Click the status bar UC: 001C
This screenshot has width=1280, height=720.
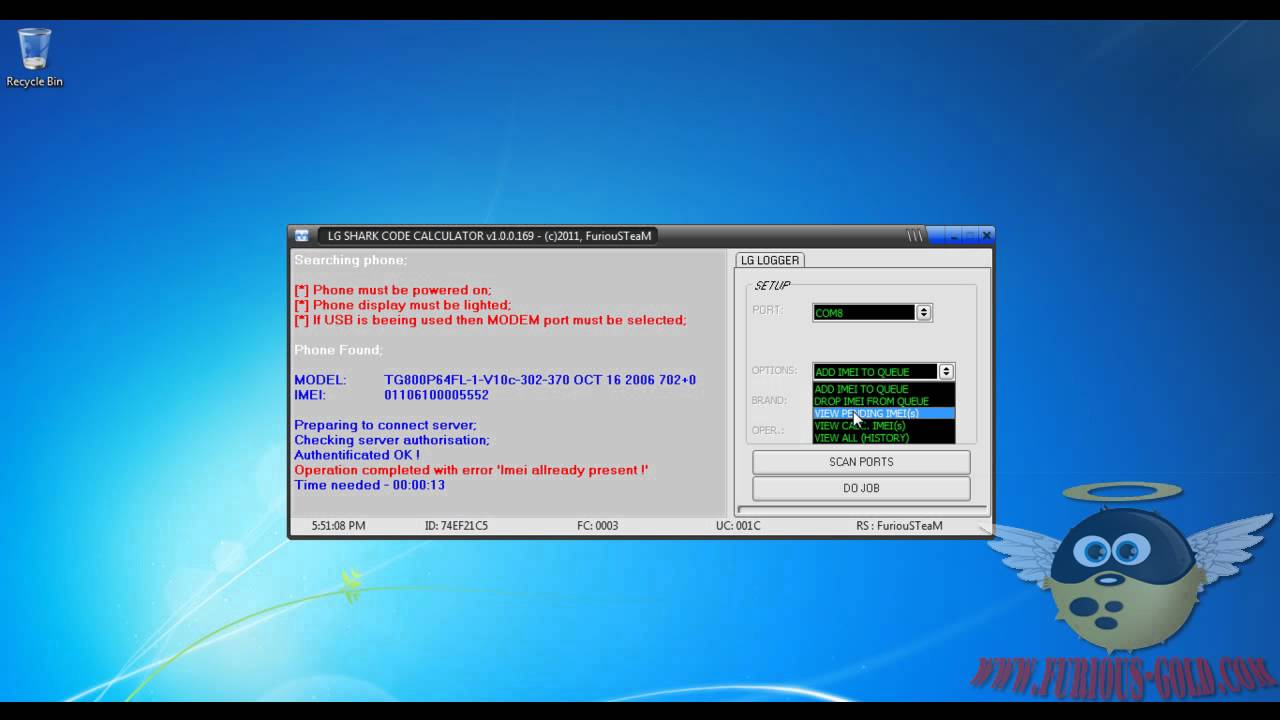tap(738, 526)
